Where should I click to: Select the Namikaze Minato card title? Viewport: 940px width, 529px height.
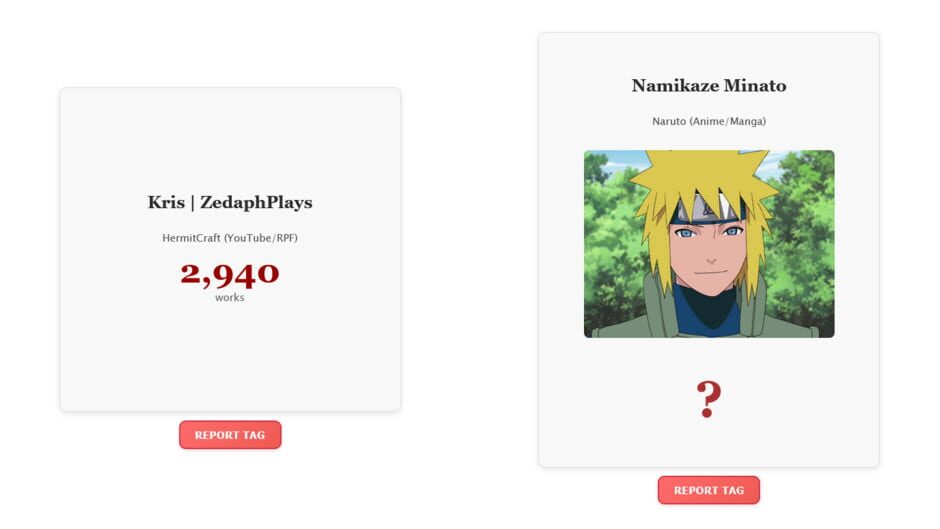pos(708,86)
